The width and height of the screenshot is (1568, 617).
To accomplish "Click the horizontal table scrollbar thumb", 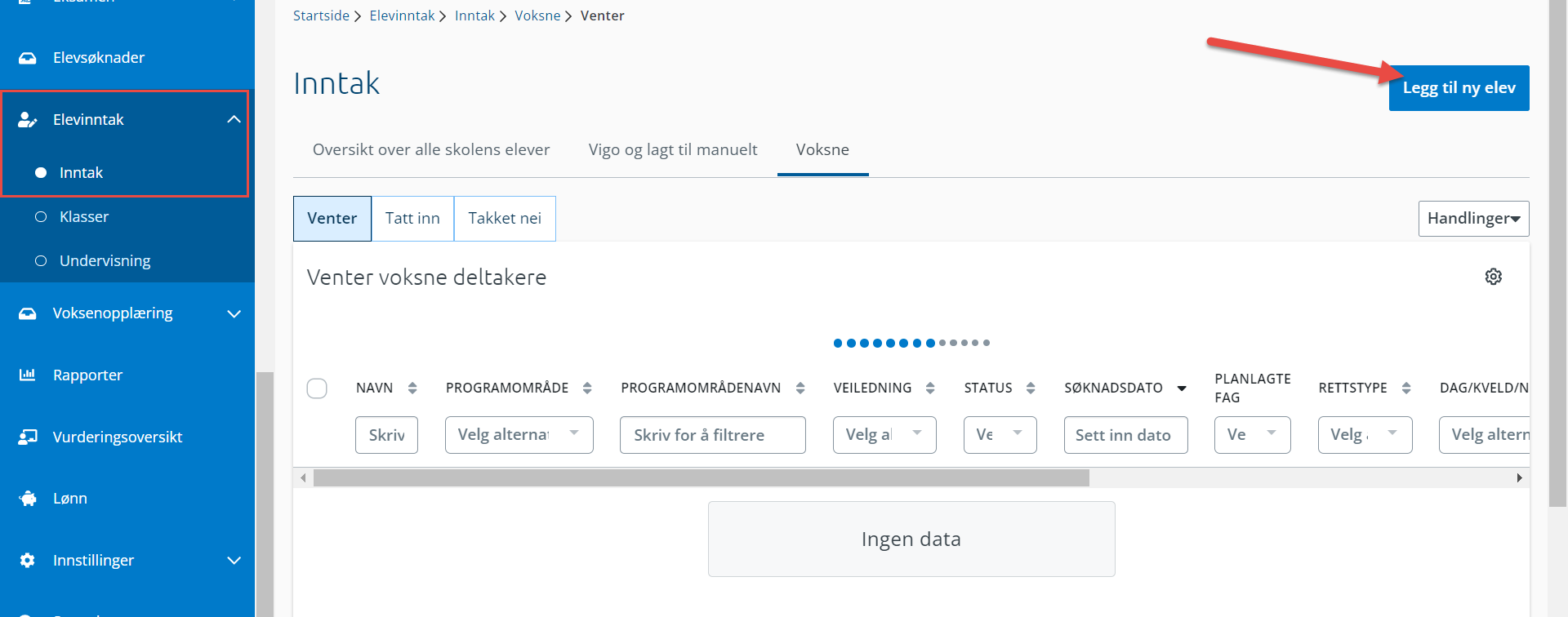I will click(x=701, y=477).
